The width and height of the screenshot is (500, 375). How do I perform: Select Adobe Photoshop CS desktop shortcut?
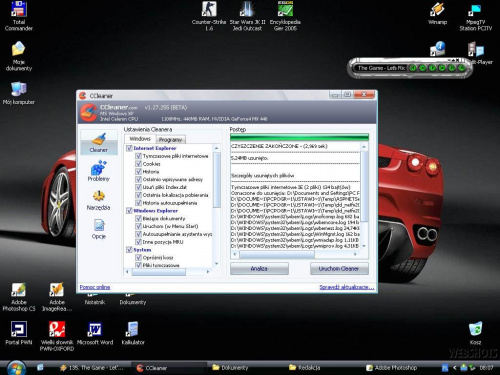[x=19, y=297]
